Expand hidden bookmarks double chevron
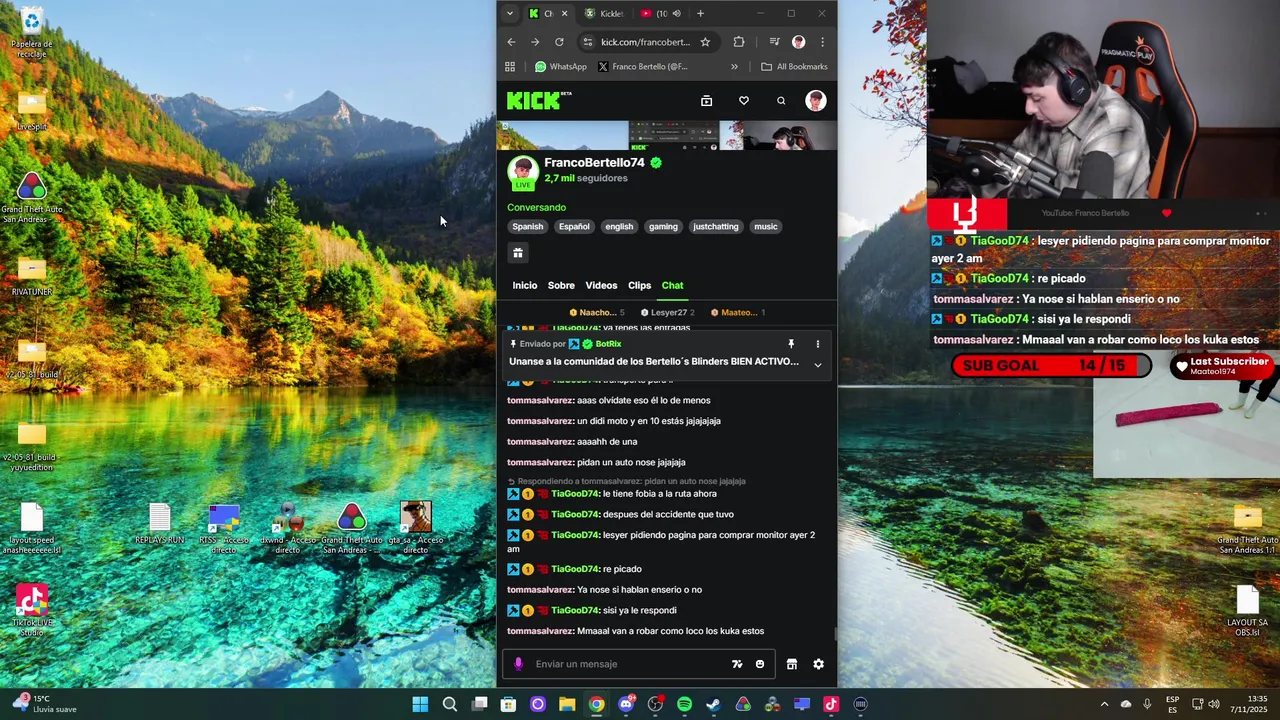The width and height of the screenshot is (1280, 720). pos(734,67)
